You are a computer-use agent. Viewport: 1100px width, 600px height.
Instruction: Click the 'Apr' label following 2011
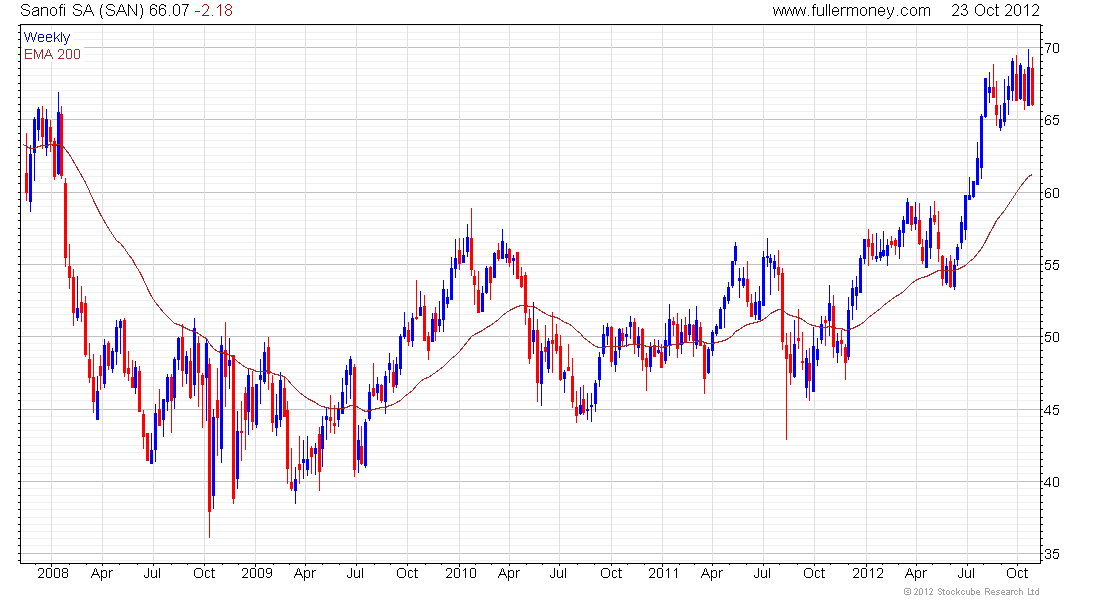712,574
